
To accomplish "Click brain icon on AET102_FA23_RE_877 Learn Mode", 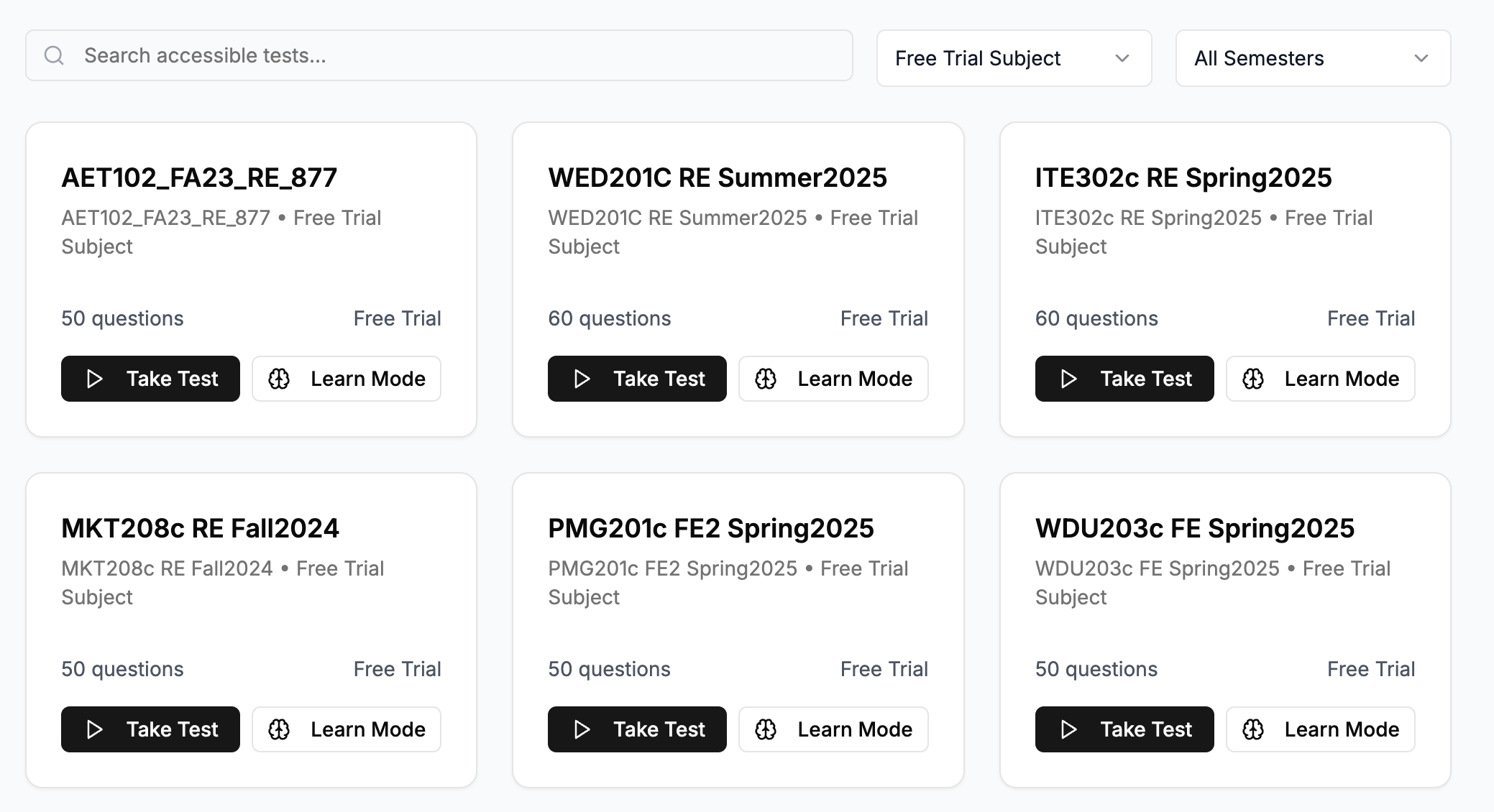I will [x=279, y=379].
